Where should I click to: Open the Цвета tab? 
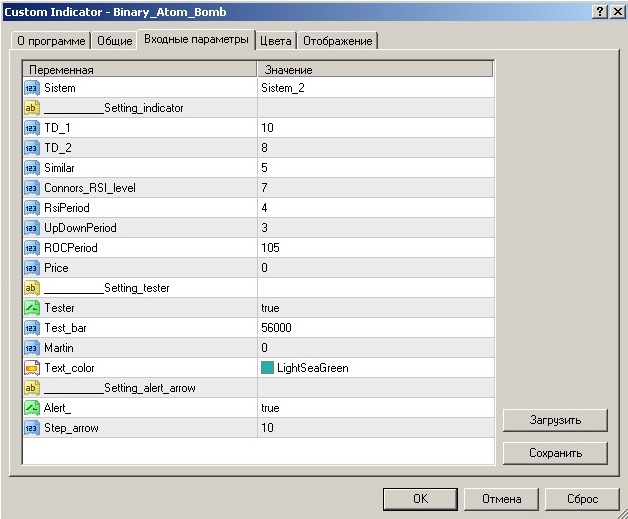click(x=276, y=41)
